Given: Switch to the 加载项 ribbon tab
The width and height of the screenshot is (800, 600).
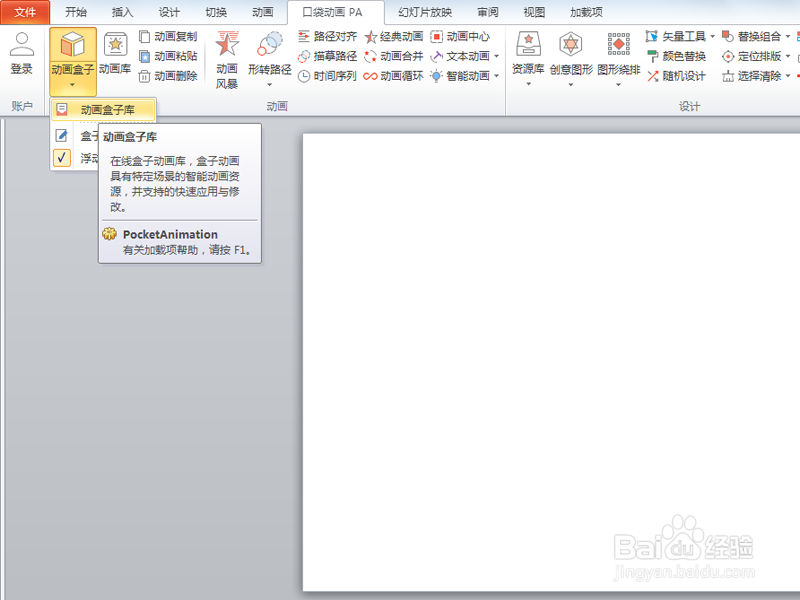Looking at the screenshot, I should pos(586,12).
